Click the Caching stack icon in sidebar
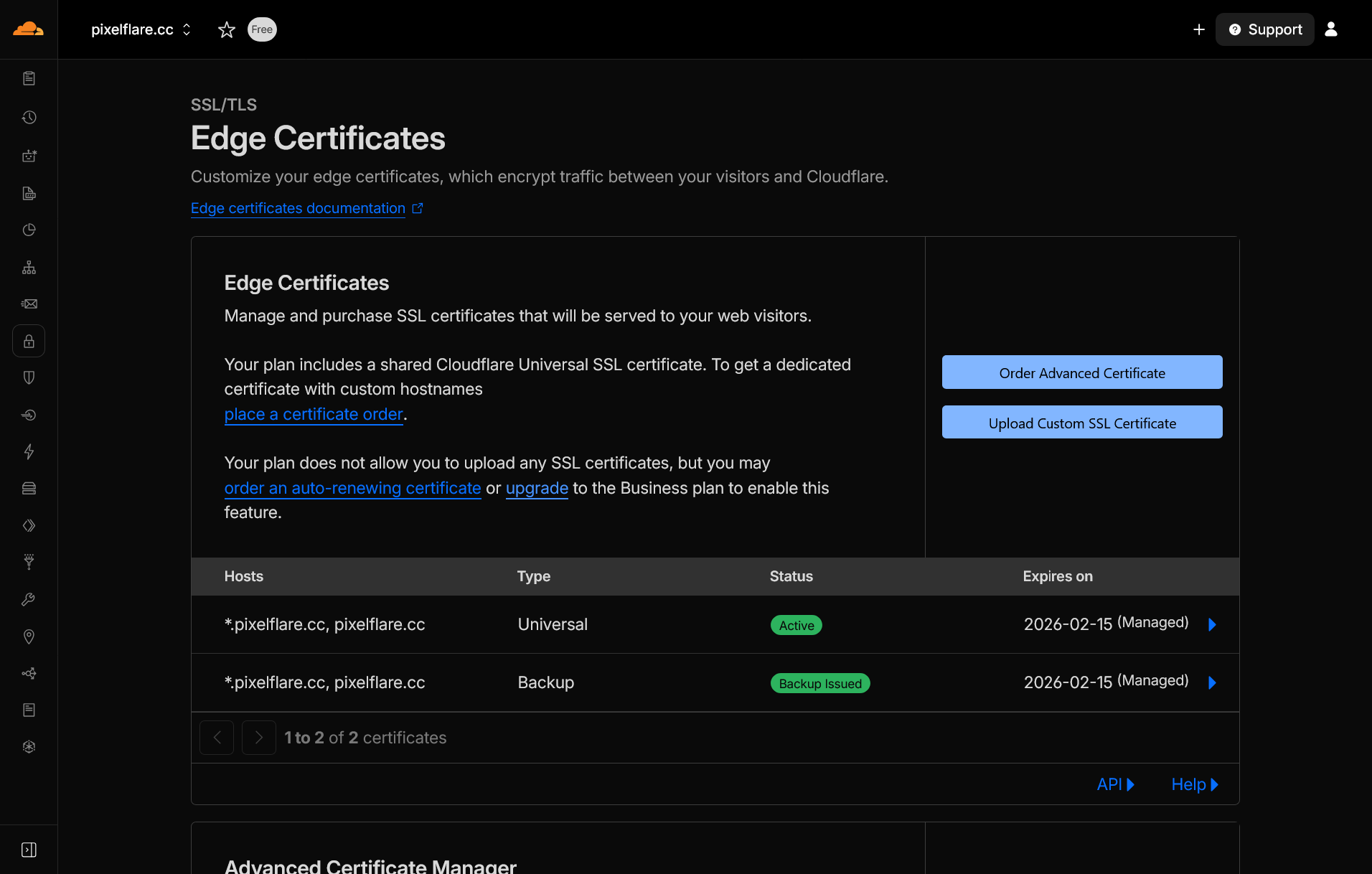The height and width of the screenshot is (874, 1372). pos(29,489)
